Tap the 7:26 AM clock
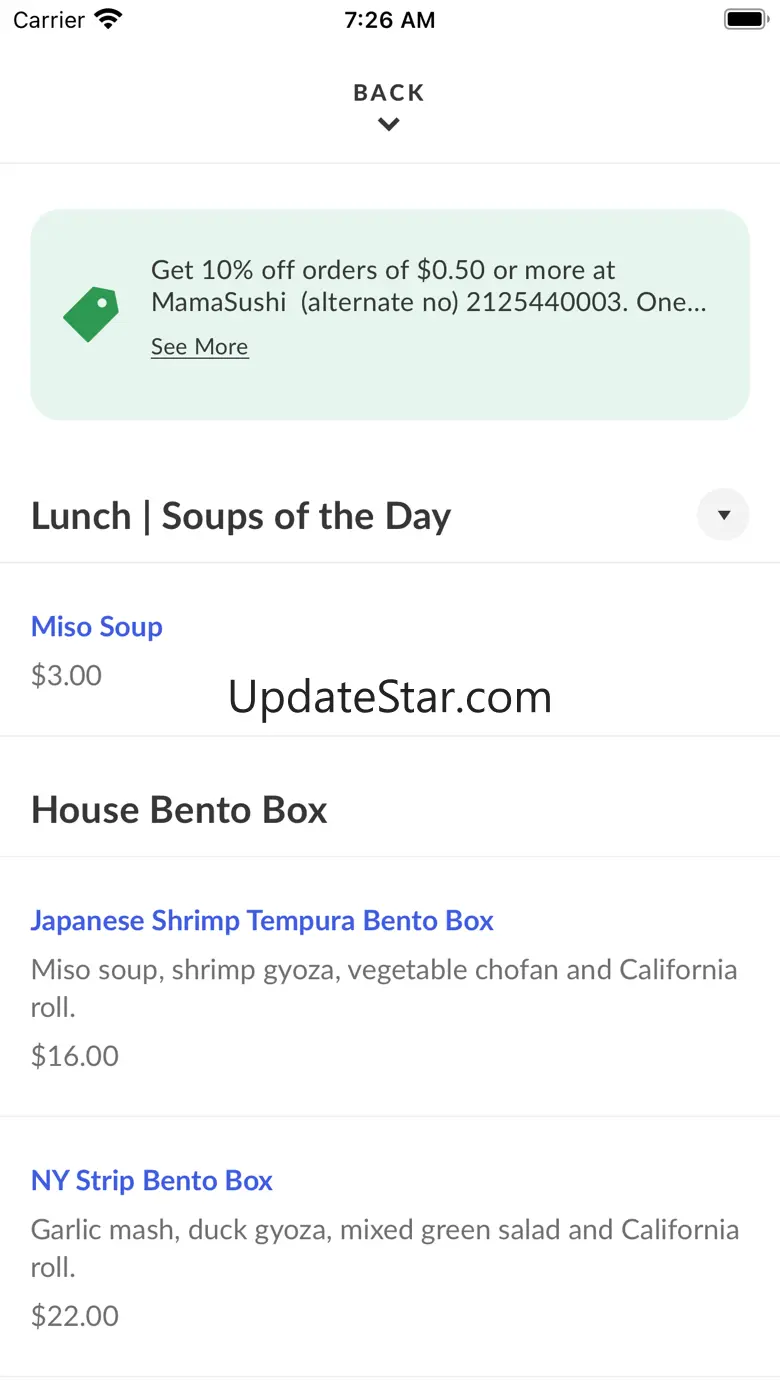The image size is (780, 1387). (389, 20)
